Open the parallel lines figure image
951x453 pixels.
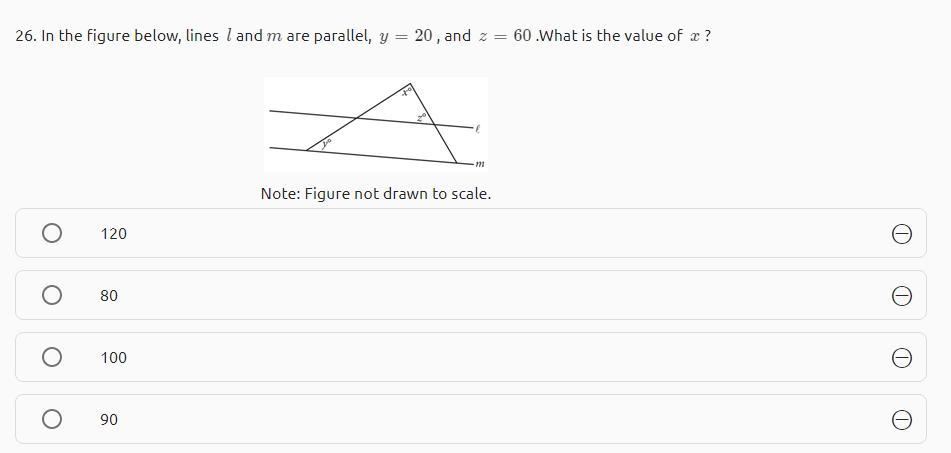click(x=375, y=124)
